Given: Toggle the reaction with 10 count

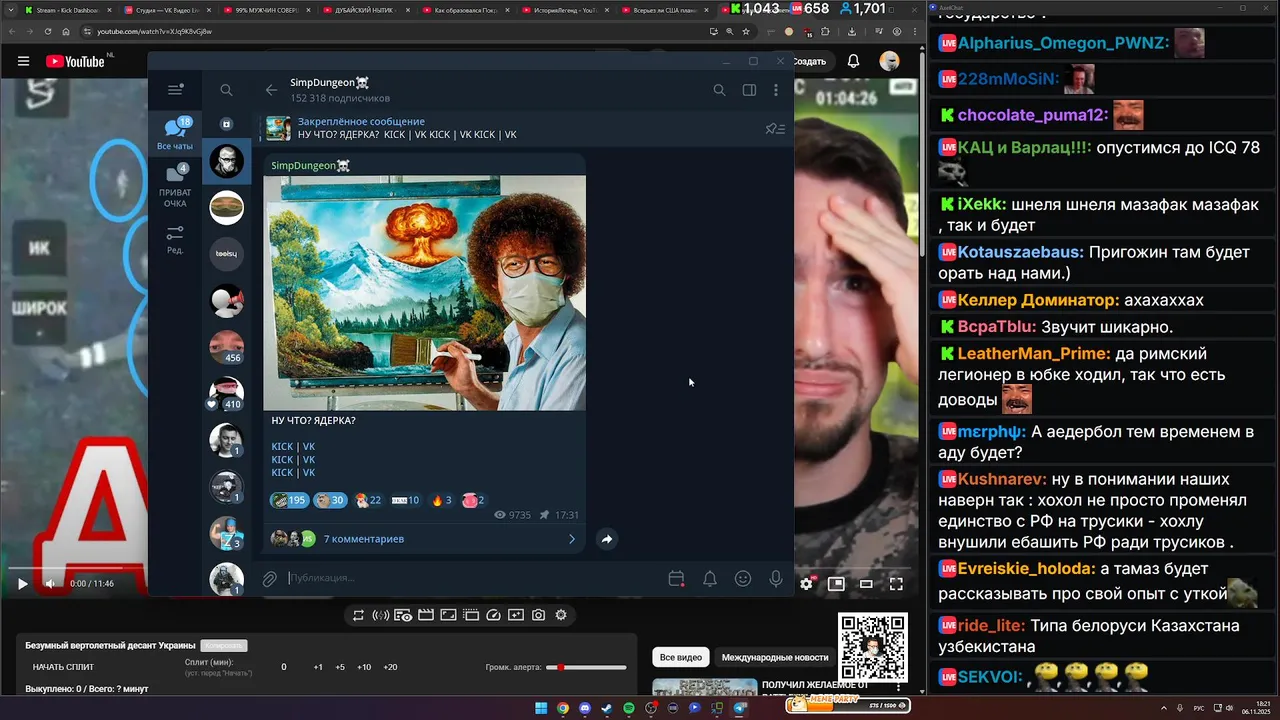Looking at the screenshot, I should [406, 500].
